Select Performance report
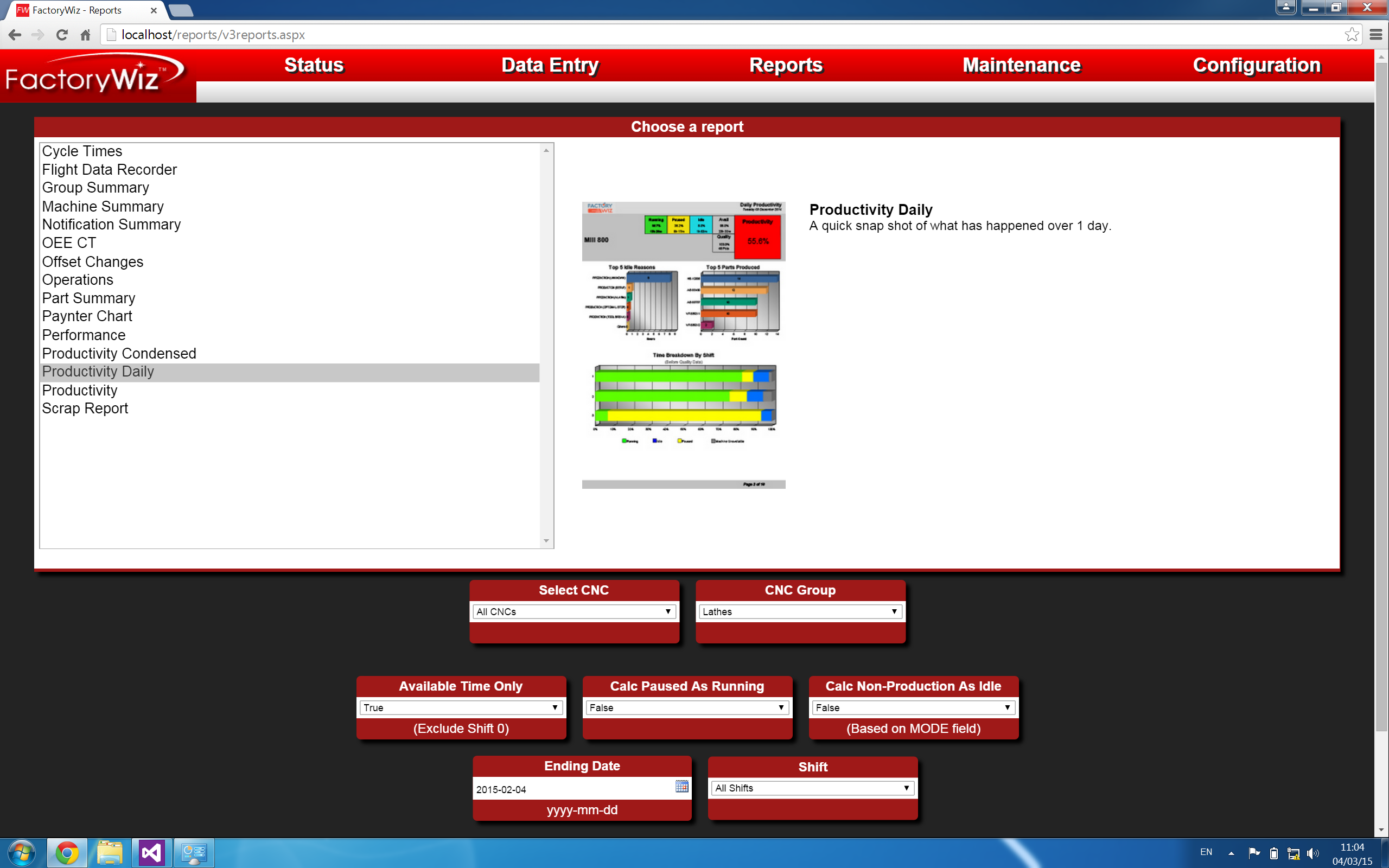The height and width of the screenshot is (868, 1389). (x=289, y=335)
